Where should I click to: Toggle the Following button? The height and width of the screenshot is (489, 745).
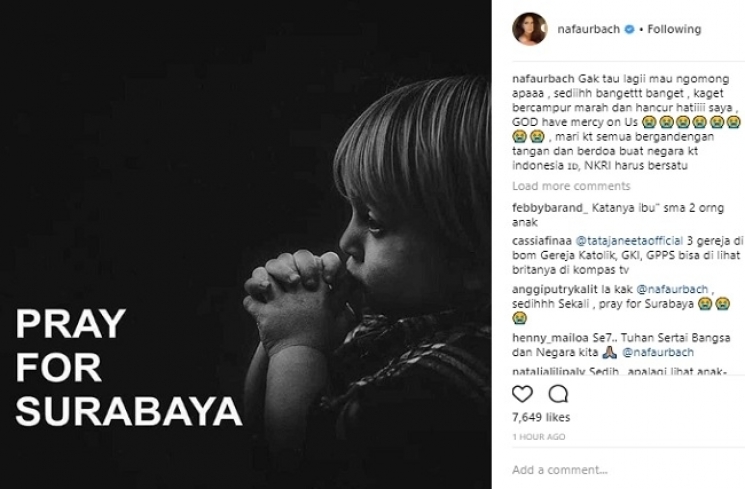[x=674, y=29]
